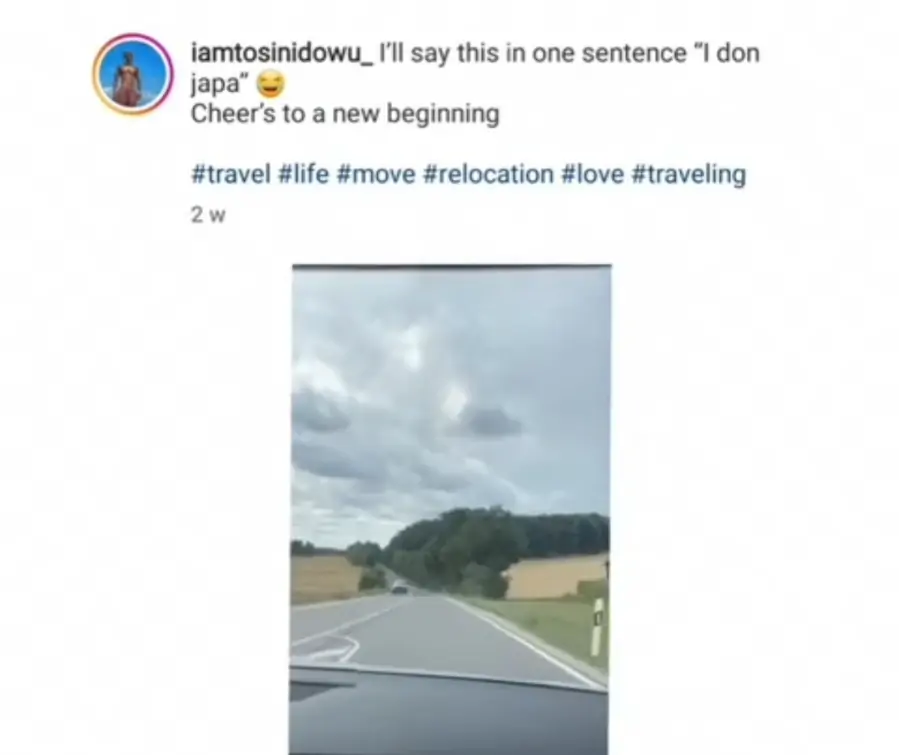Open the #life hashtag
899x755 pixels.
(x=303, y=174)
